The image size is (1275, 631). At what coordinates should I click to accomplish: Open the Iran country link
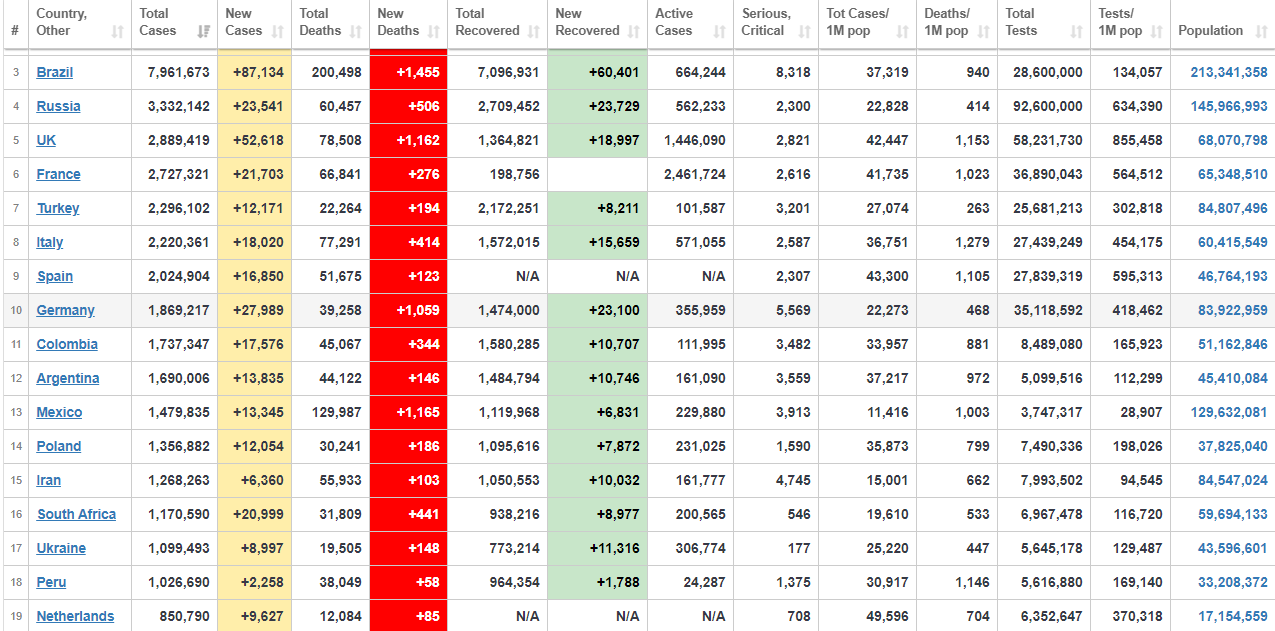tap(49, 480)
